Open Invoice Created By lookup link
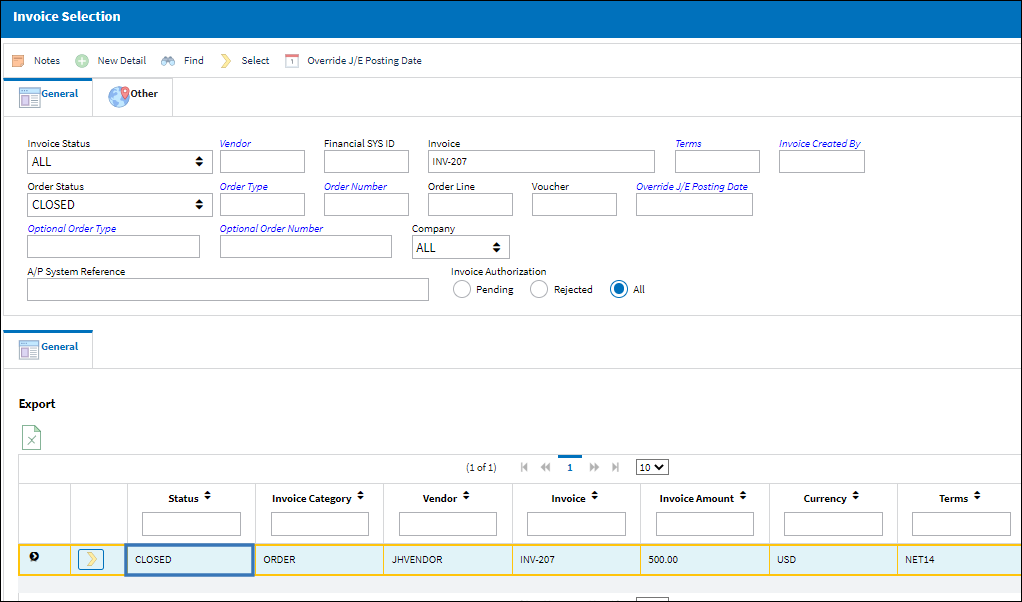Screen dimensions: 1022x602 820,143
